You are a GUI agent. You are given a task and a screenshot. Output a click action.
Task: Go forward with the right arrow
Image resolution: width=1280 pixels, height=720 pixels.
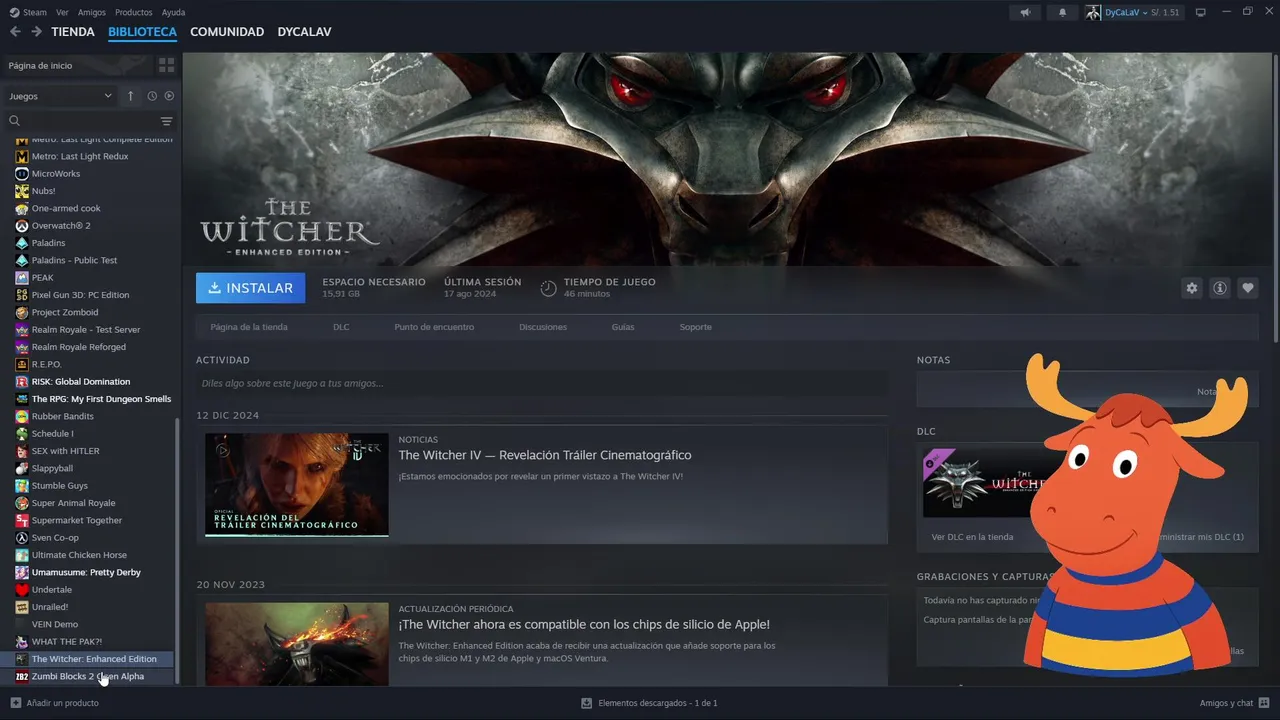[x=36, y=32]
